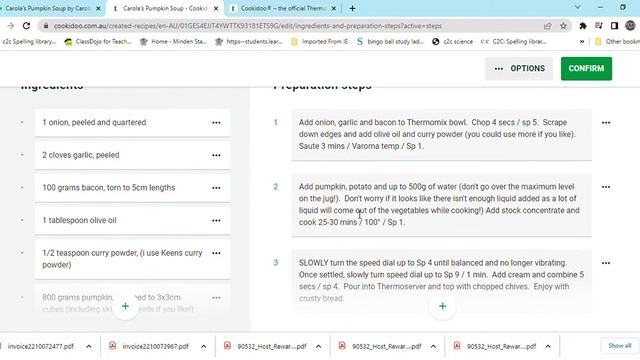The height and width of the screenshot is (360, 640).
Task: Open options menu for preparation step 2
Action: click(606, 187)
